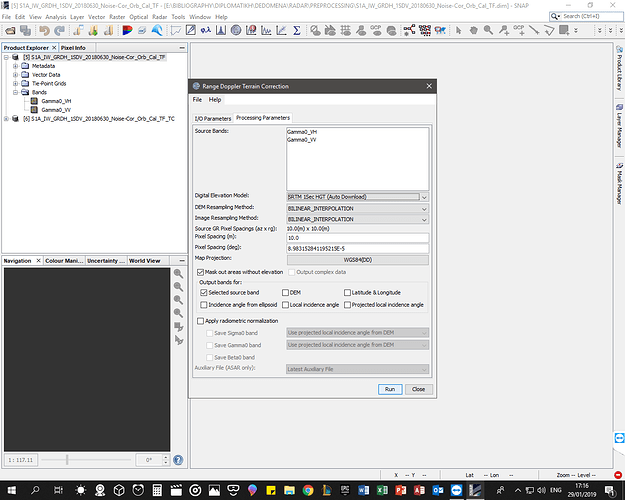This screenshot has width=625, height=500.
Task: Click the GCP manager icon in toolbar
Action: (x=376, y=30)
